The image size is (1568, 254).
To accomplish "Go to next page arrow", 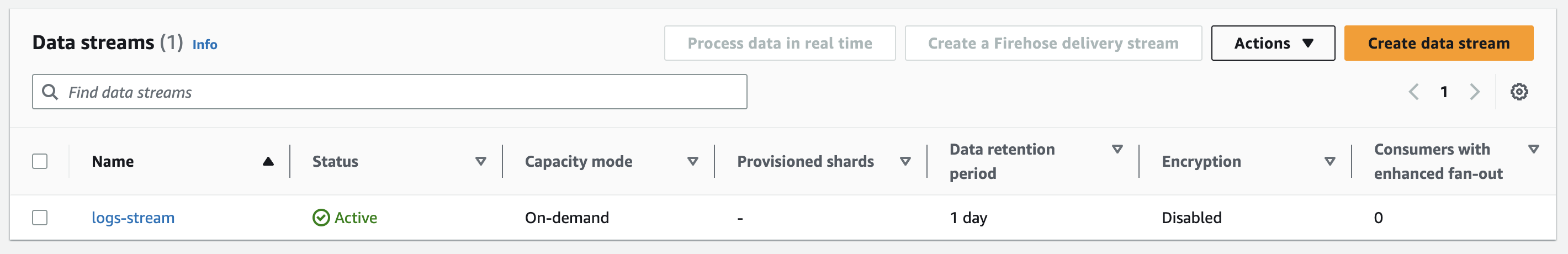I will pos(1474,92).
